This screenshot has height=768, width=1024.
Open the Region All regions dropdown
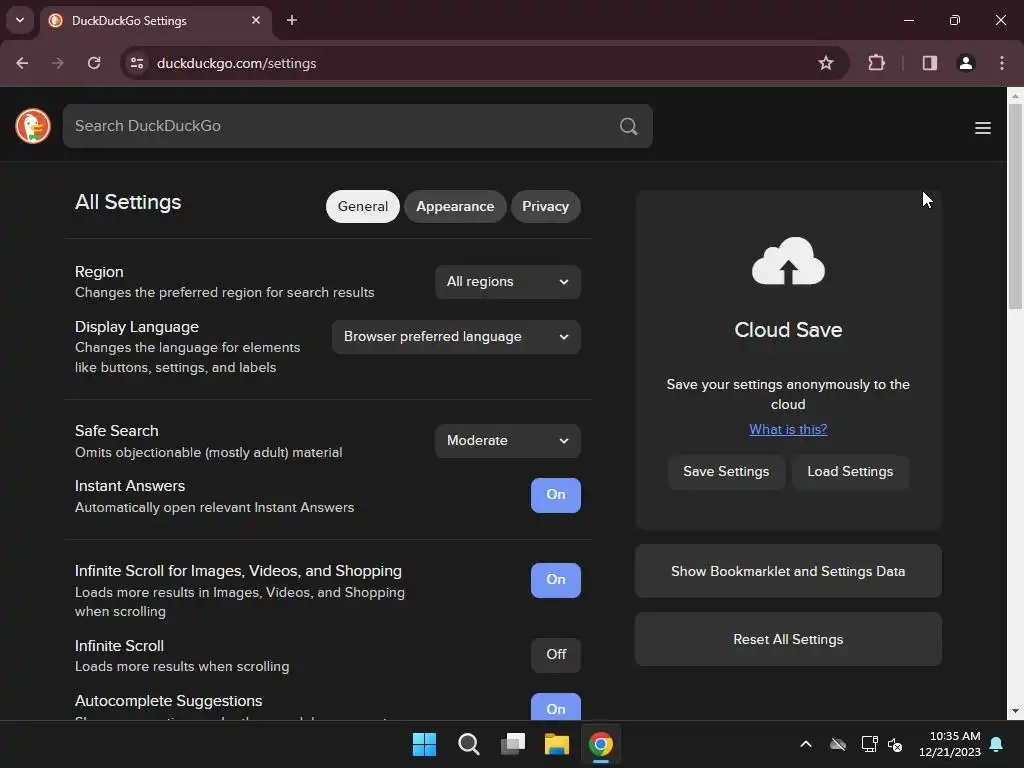(507, 281)
